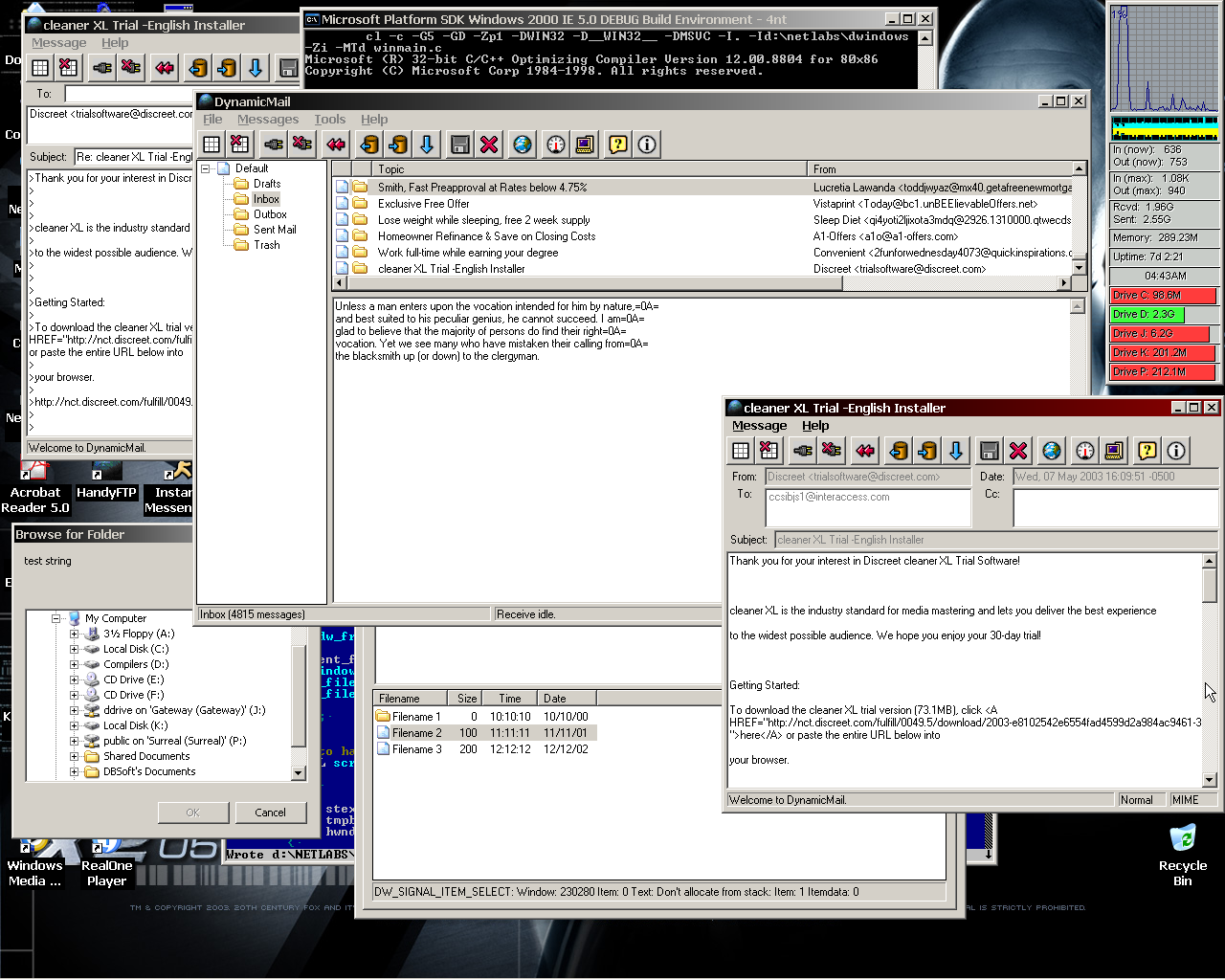Click the To field in background cleaner XL window
This screenshot has height=980, width=1225.
click(182, 94)
